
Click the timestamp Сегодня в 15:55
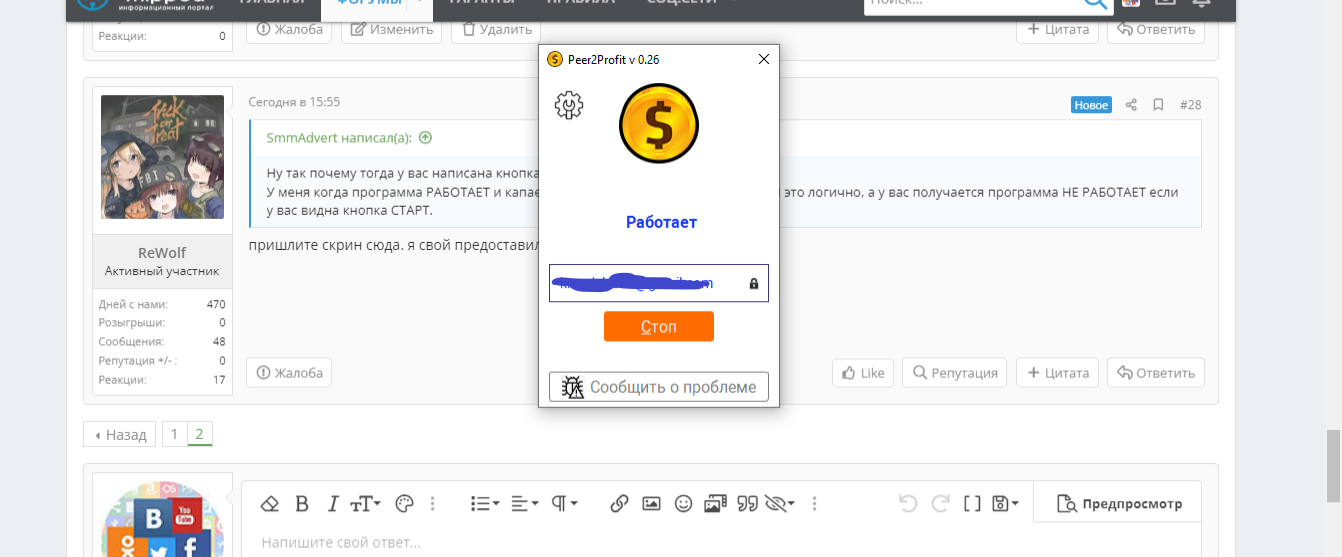[294, 102]
